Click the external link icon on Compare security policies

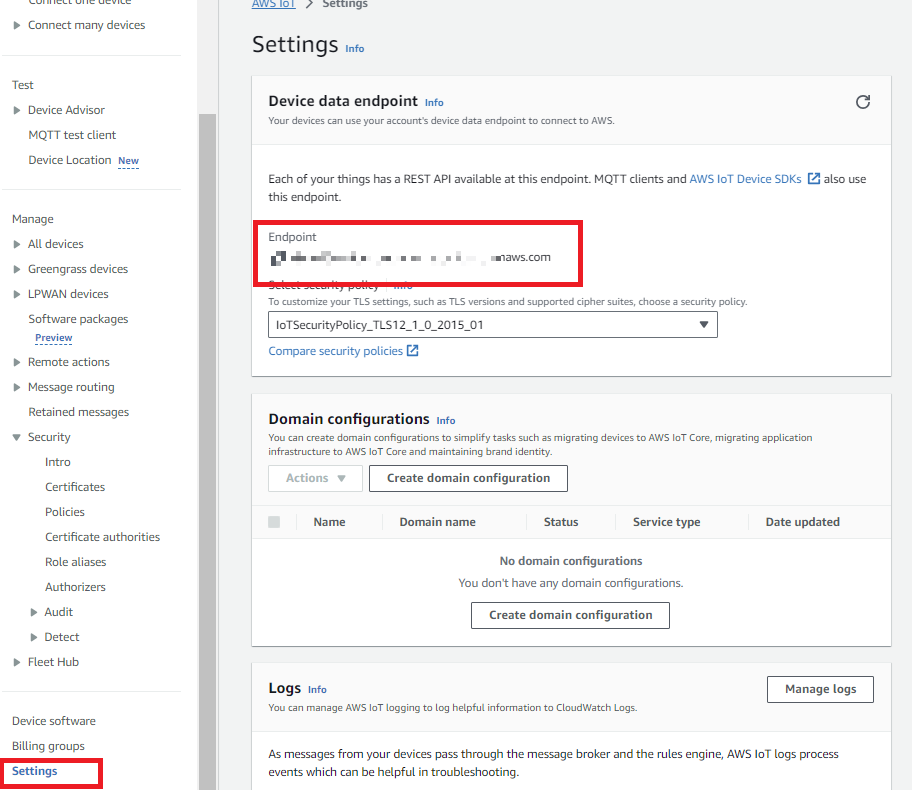click(414, 350)
